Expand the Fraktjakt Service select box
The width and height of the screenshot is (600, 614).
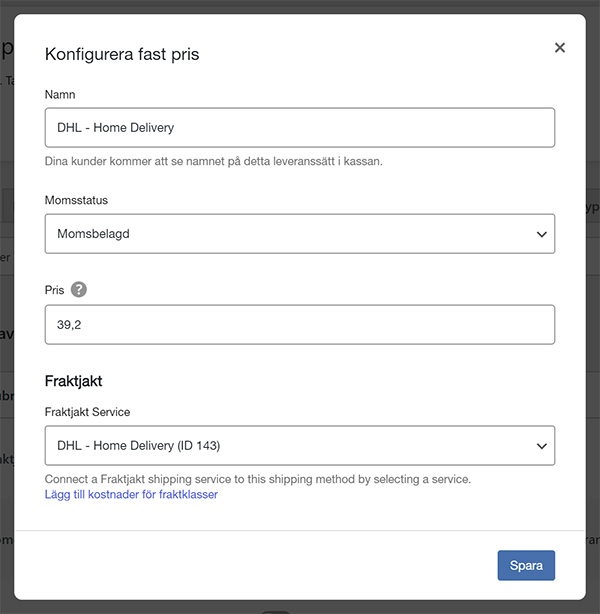(x=299, y=446)
